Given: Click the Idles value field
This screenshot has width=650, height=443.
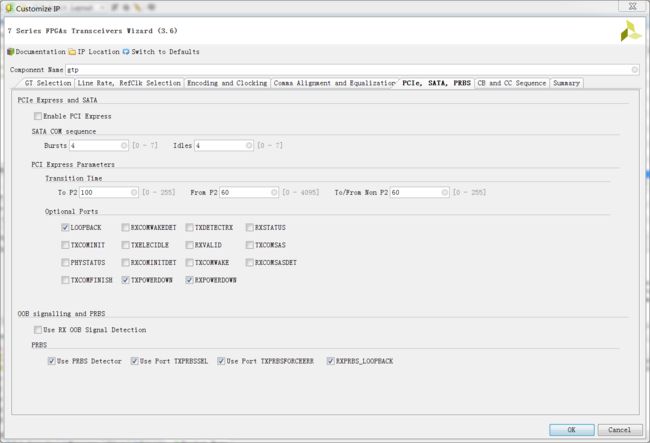Looking at the screenshot, I should (x=224, y=145).
